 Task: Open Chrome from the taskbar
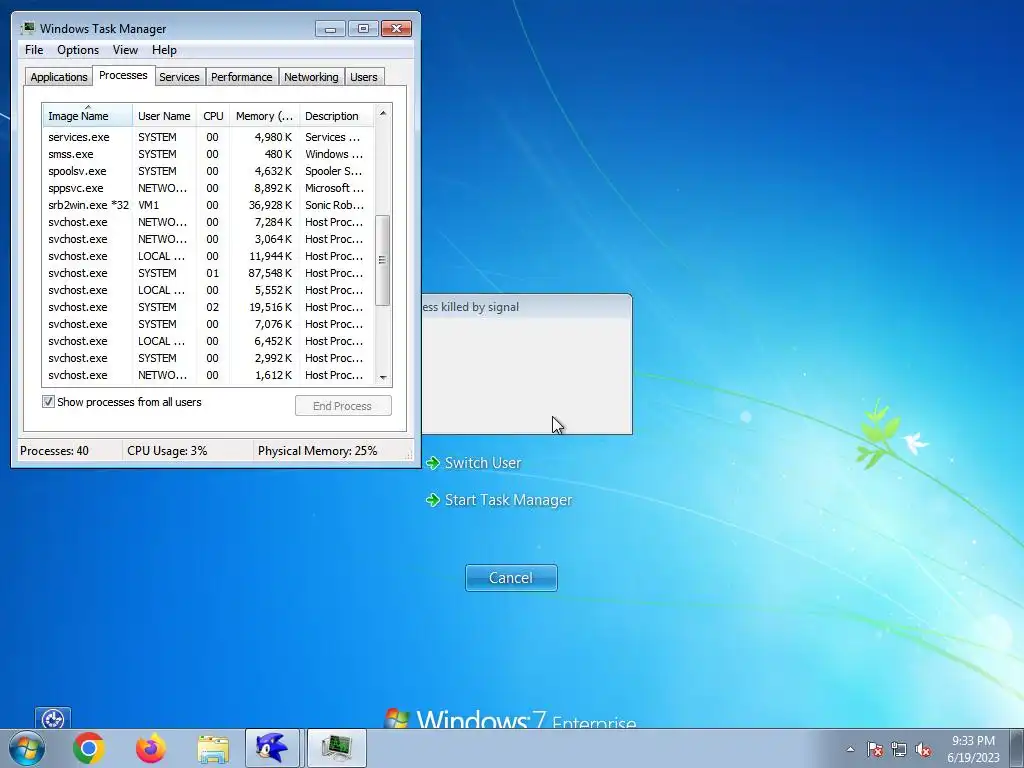(89, 748)
